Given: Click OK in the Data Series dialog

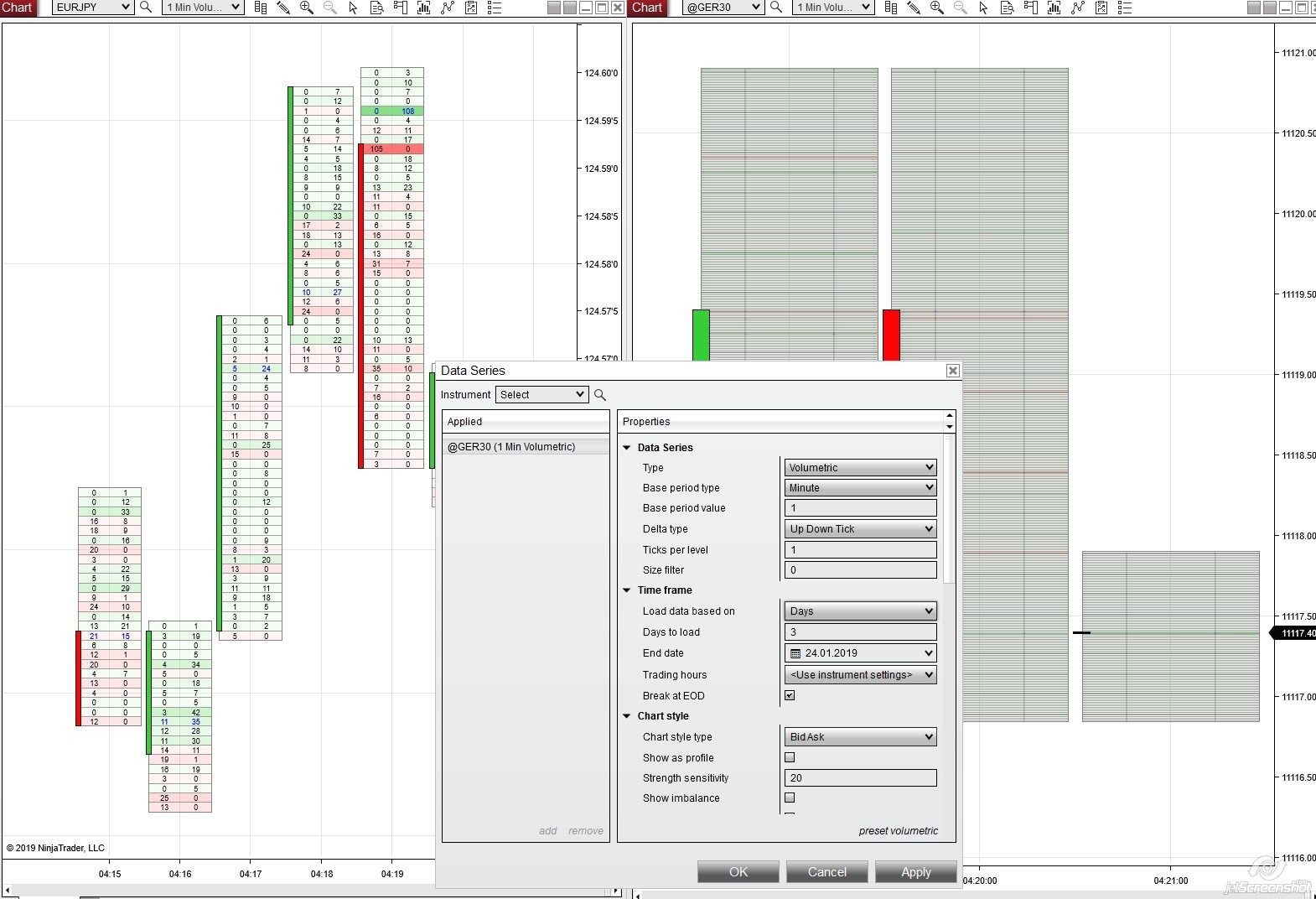Looking at the screenshot, I should pyautogui.click(x=738, y=872).
